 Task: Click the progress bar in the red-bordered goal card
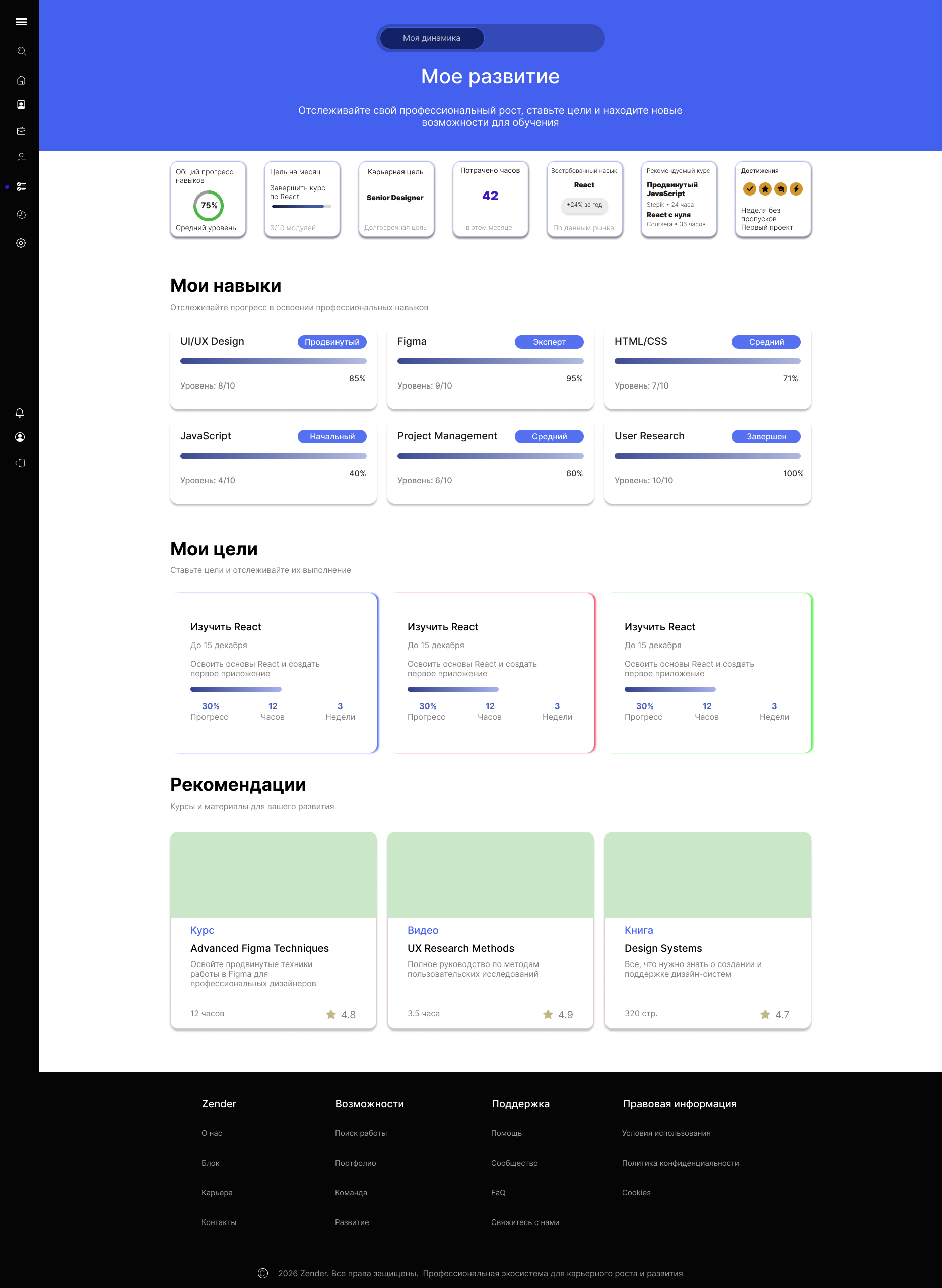453,689
